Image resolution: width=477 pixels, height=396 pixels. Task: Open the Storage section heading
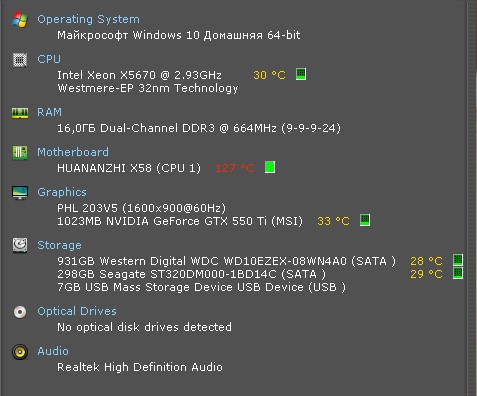59,245
